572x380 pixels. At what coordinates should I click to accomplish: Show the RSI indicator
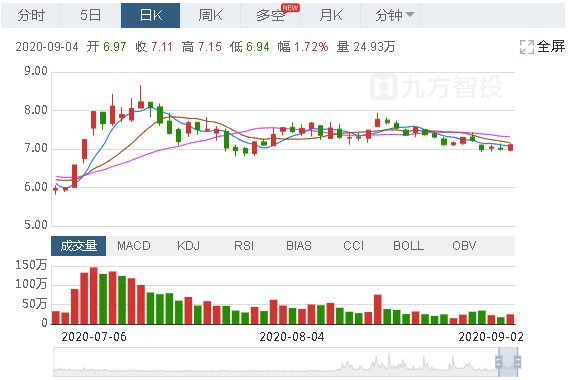click(244, 246)
